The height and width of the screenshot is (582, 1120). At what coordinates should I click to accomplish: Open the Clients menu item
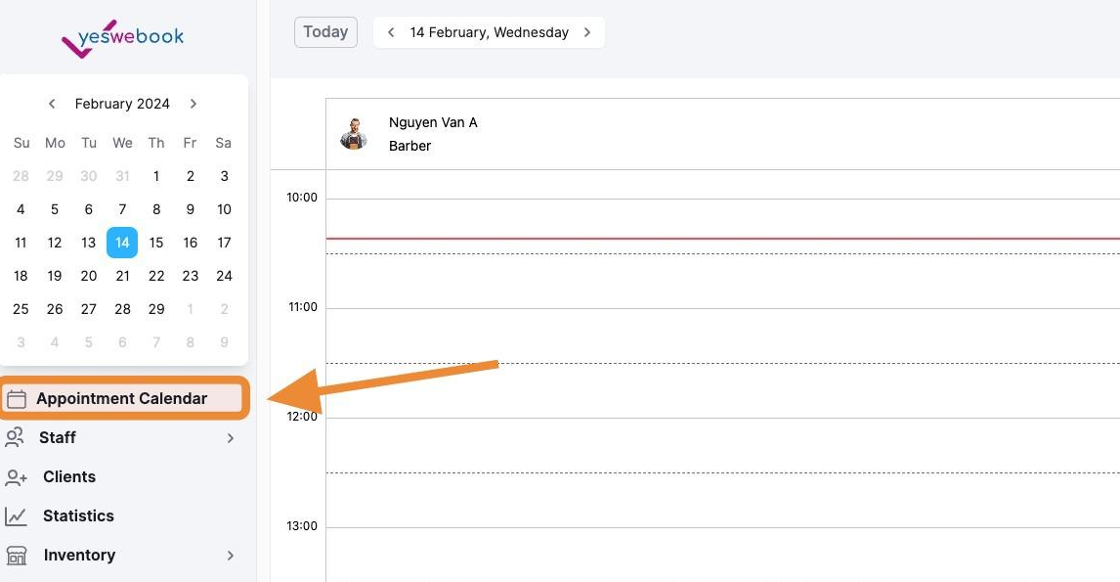(69, 477)
